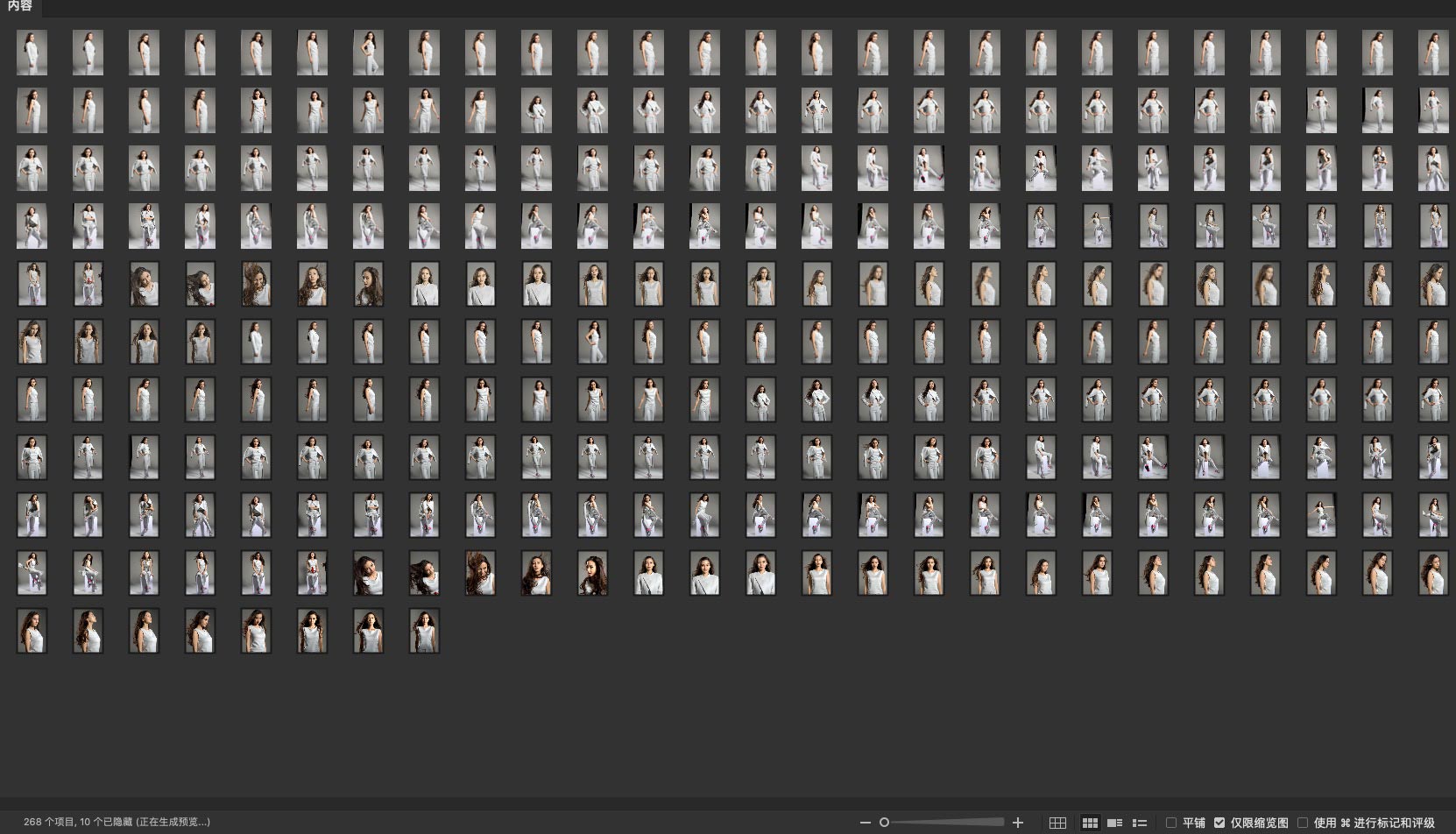1456x834 pixels.
Task: Tick the 使用 ⌘ 进行标记和评级 checkbox
Action: (x=1303, y=823)
